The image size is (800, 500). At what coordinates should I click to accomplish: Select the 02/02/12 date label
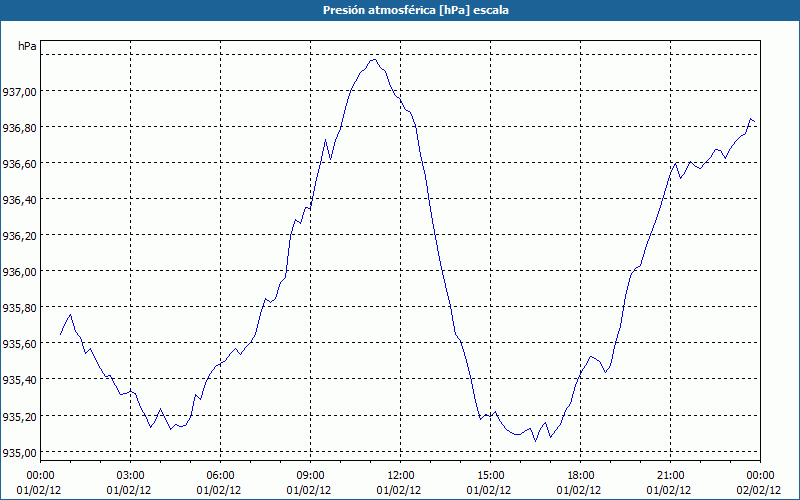point(759,490)
